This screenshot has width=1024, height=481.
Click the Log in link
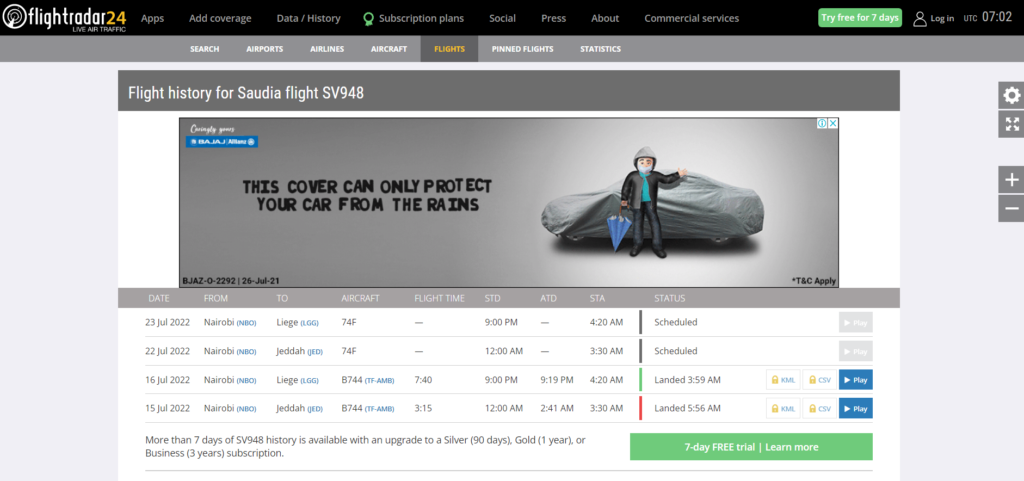tap(942, 18)
